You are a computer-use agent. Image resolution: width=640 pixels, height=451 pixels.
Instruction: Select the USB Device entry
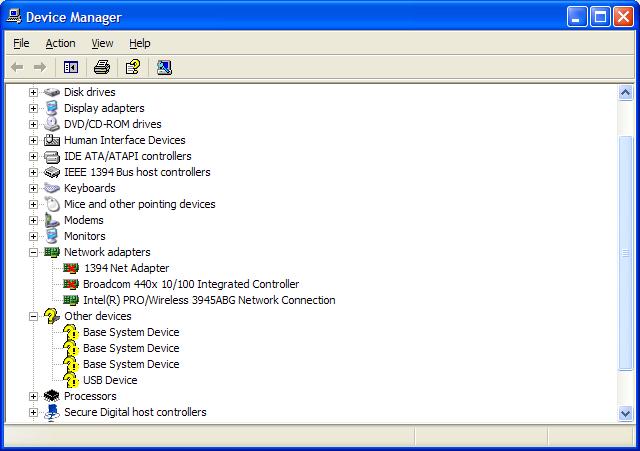tap(110, 380)
